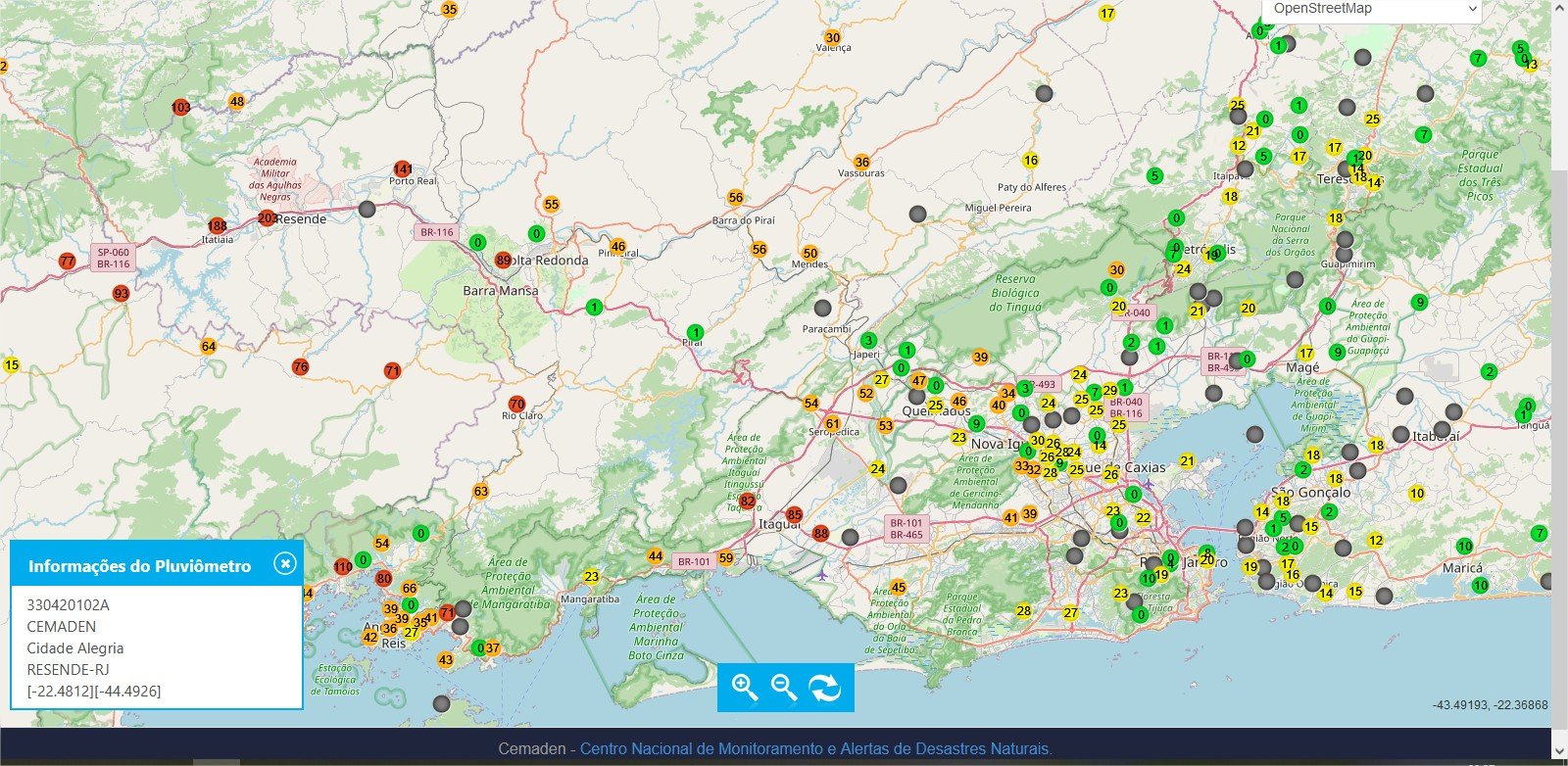The width and height of the screenshot is (1568, 766).
Task: Click the zoom out magnifier icon
Action: tap(784, 688)
